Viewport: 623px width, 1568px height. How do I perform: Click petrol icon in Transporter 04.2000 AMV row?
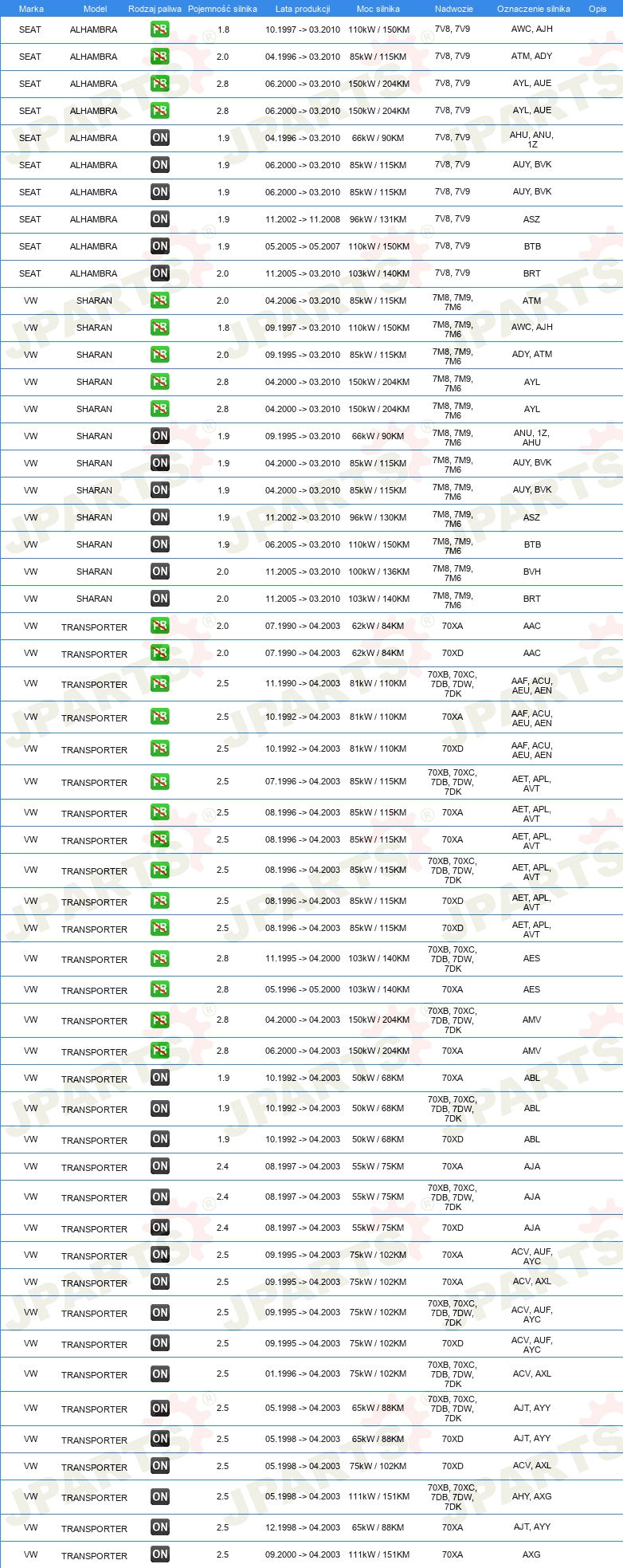pyautogui.click(x=160, y=1020)
